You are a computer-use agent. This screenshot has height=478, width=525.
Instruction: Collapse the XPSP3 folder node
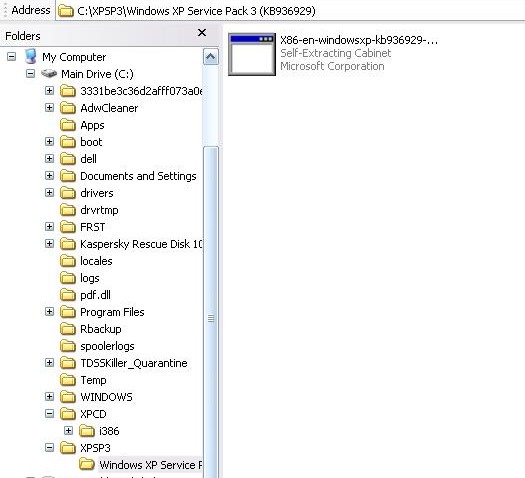point(49,448)
